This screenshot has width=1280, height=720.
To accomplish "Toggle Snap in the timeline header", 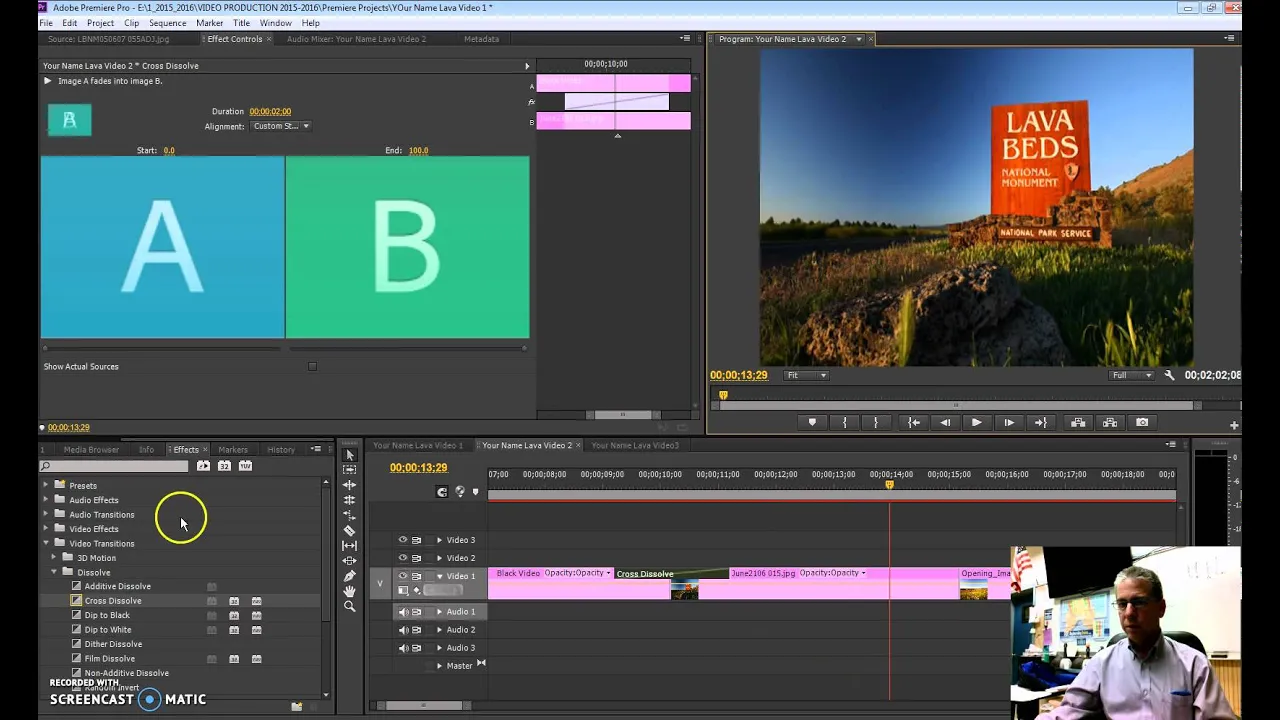I will 442,492.
